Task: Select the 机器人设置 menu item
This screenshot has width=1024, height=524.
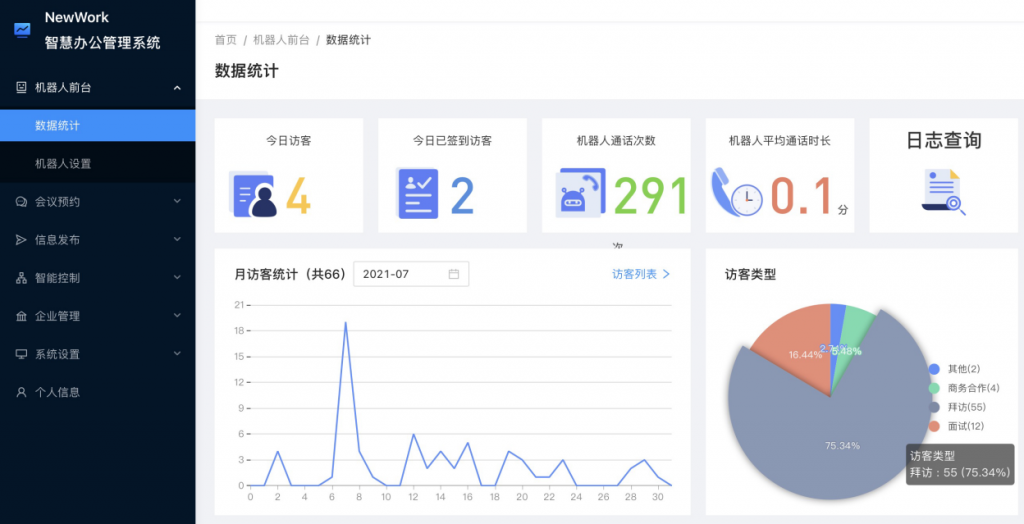Action: [63, 163]
